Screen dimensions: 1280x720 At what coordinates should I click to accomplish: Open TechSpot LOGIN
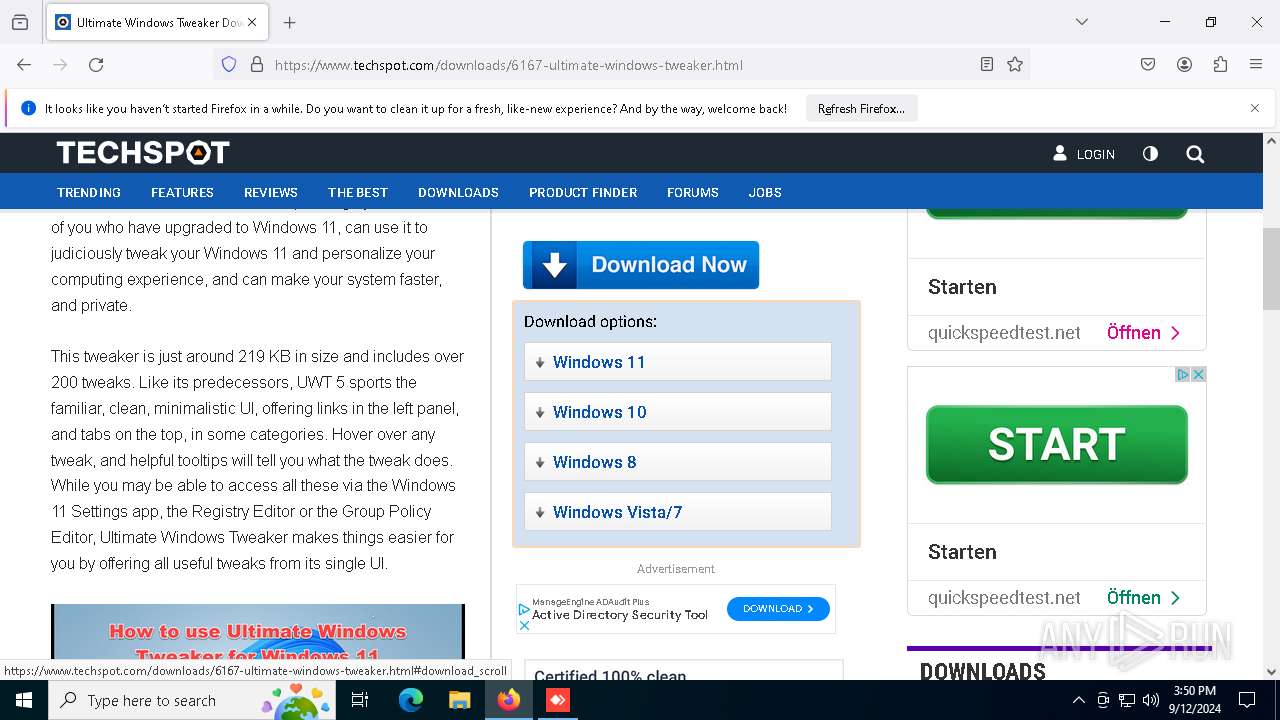(1084, 154)
